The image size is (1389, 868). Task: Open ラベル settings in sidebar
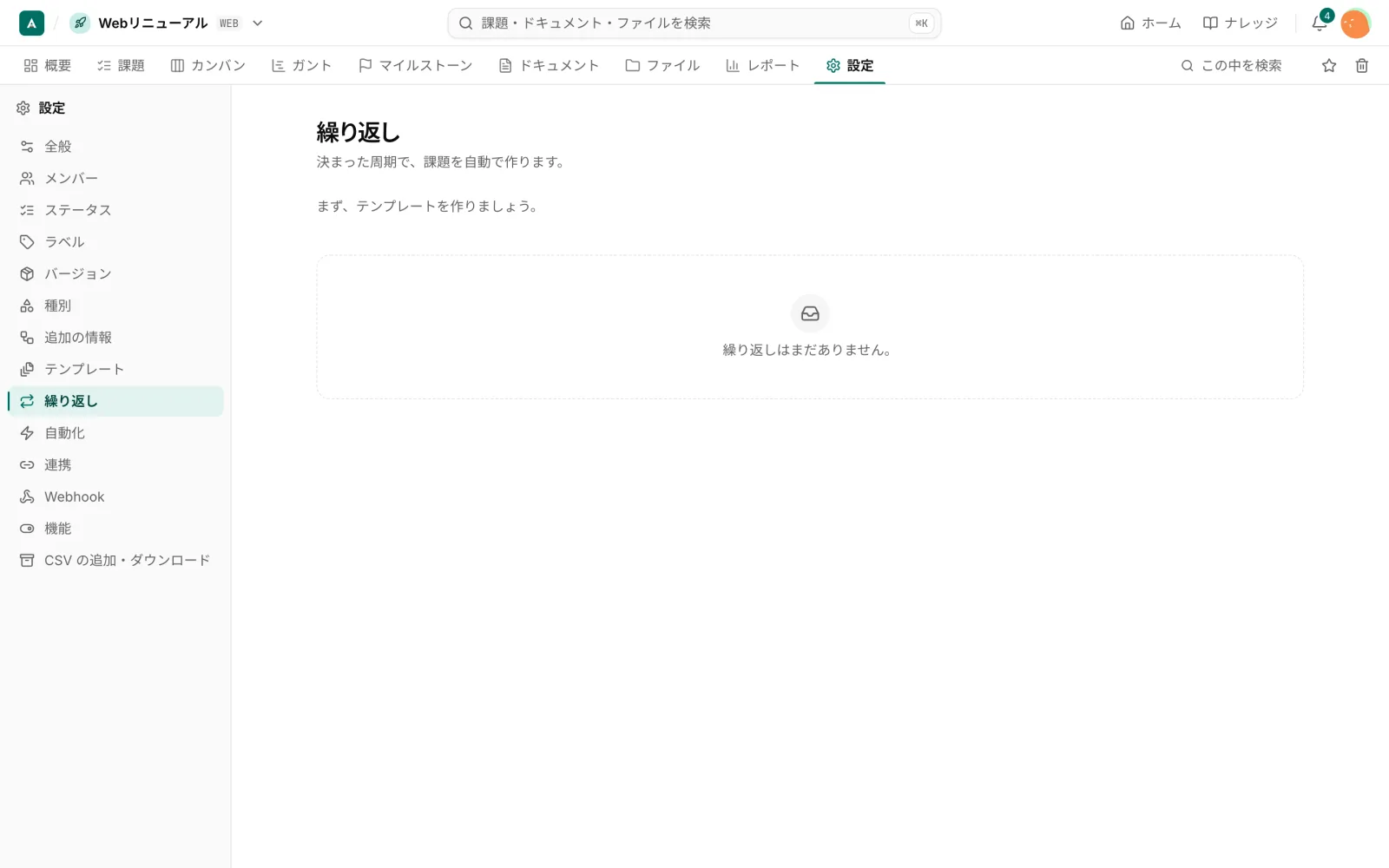point(115,242)
